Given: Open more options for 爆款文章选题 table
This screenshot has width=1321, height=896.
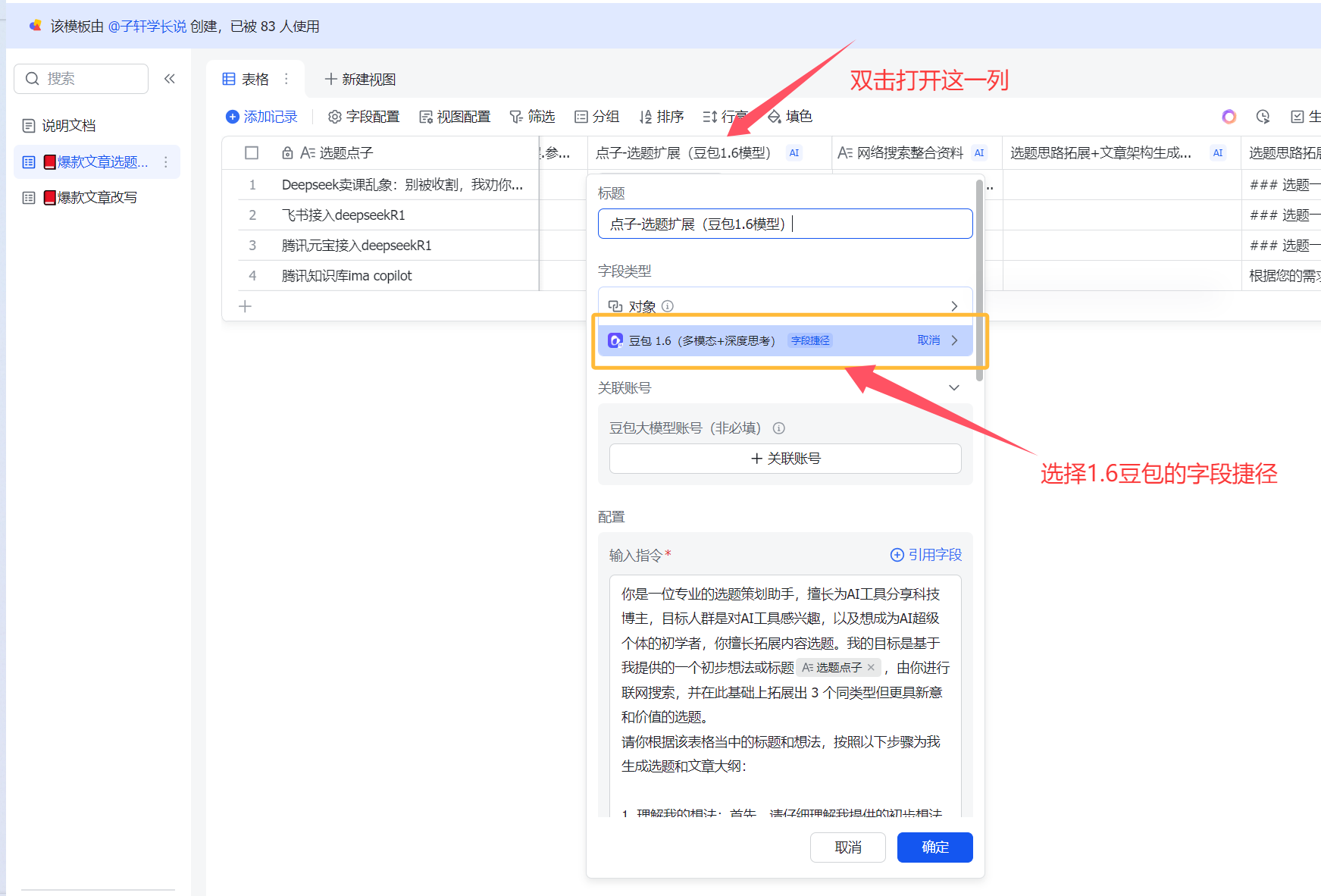Looking at the screenshot, I should click(166, 162).
